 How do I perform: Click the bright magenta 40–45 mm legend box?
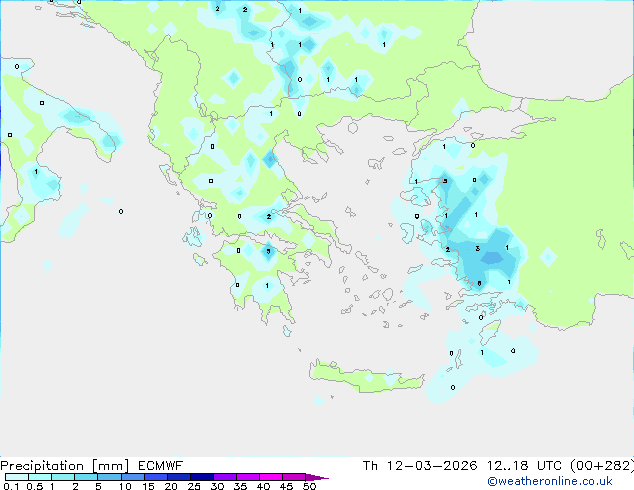[x=271, y=477]
